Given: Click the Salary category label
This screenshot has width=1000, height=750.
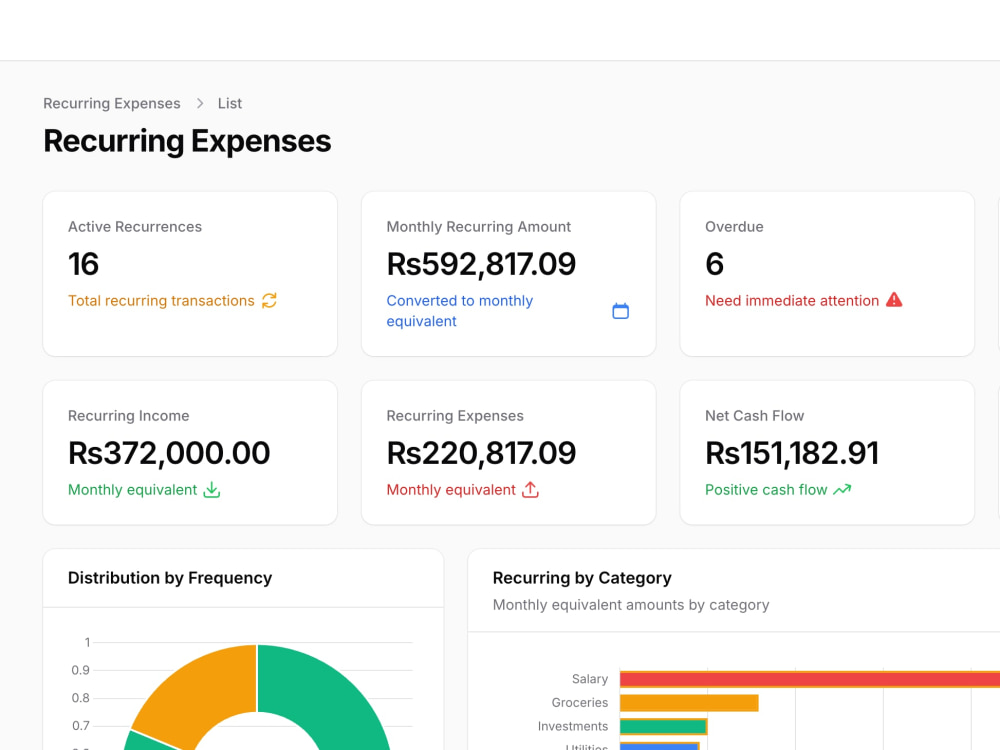Looking at the screenshot, I should point(590,679).
